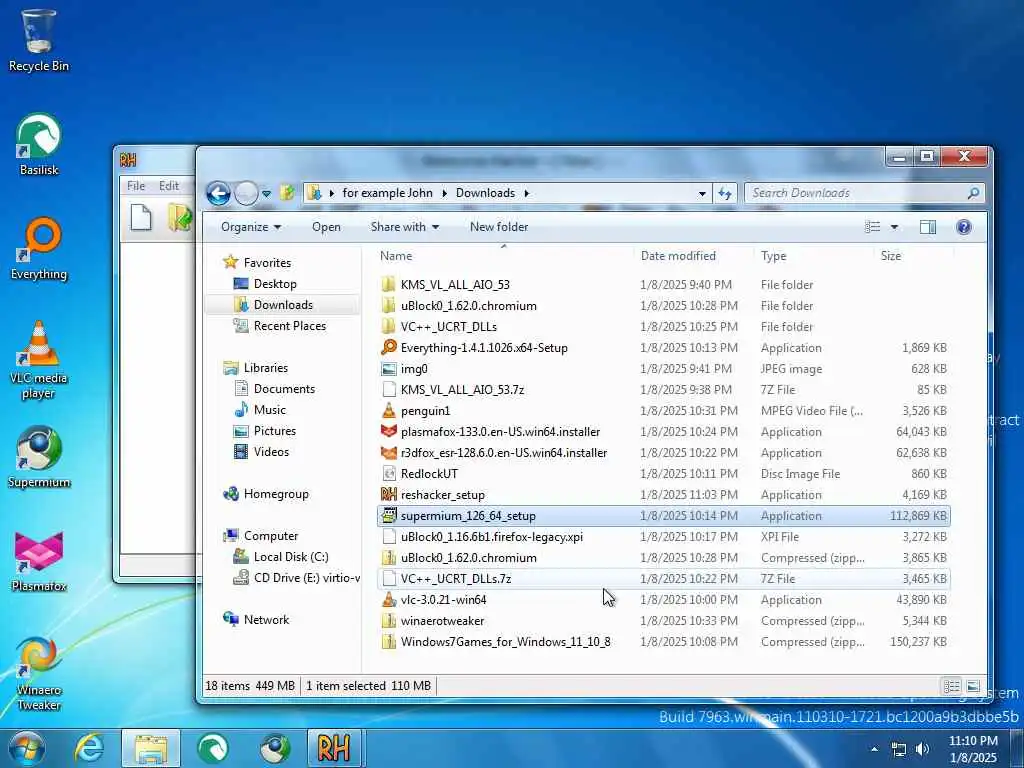Launch the Plasmafox desktop shortcut
1024x768 pixels.
pos(39,561)
